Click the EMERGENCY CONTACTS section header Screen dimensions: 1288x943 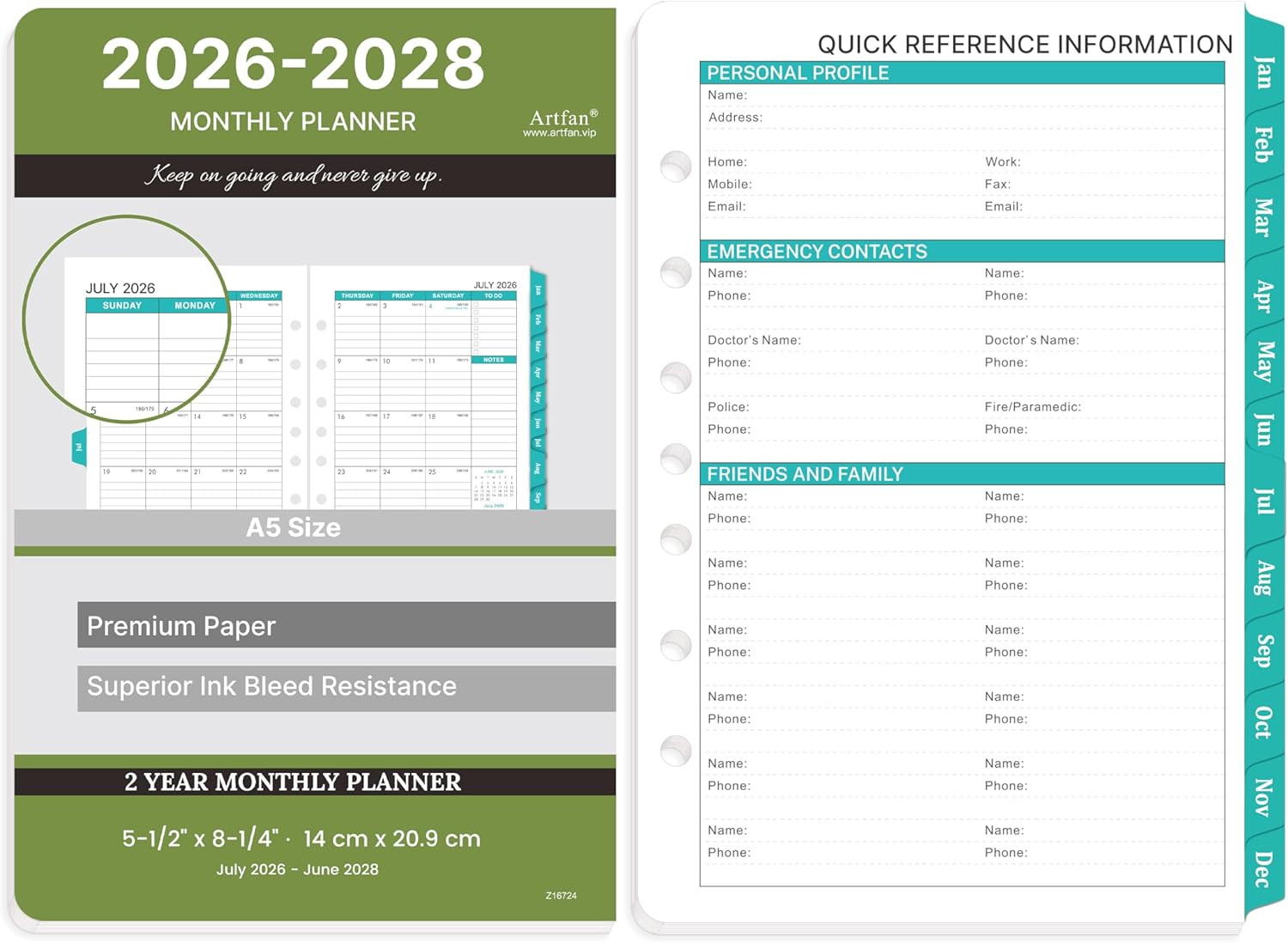tap(962, 252)
